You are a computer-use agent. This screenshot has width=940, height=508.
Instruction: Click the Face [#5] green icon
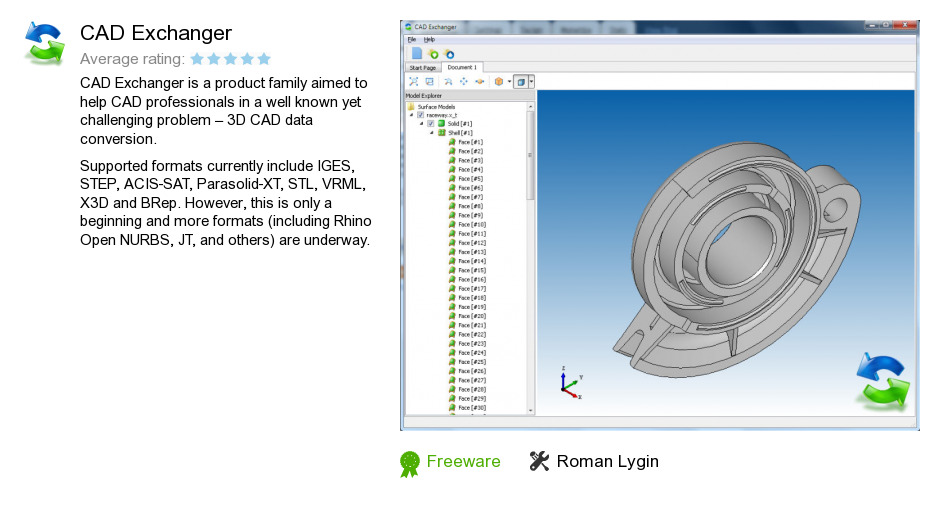pyautogui.click(x=452, y=179)
